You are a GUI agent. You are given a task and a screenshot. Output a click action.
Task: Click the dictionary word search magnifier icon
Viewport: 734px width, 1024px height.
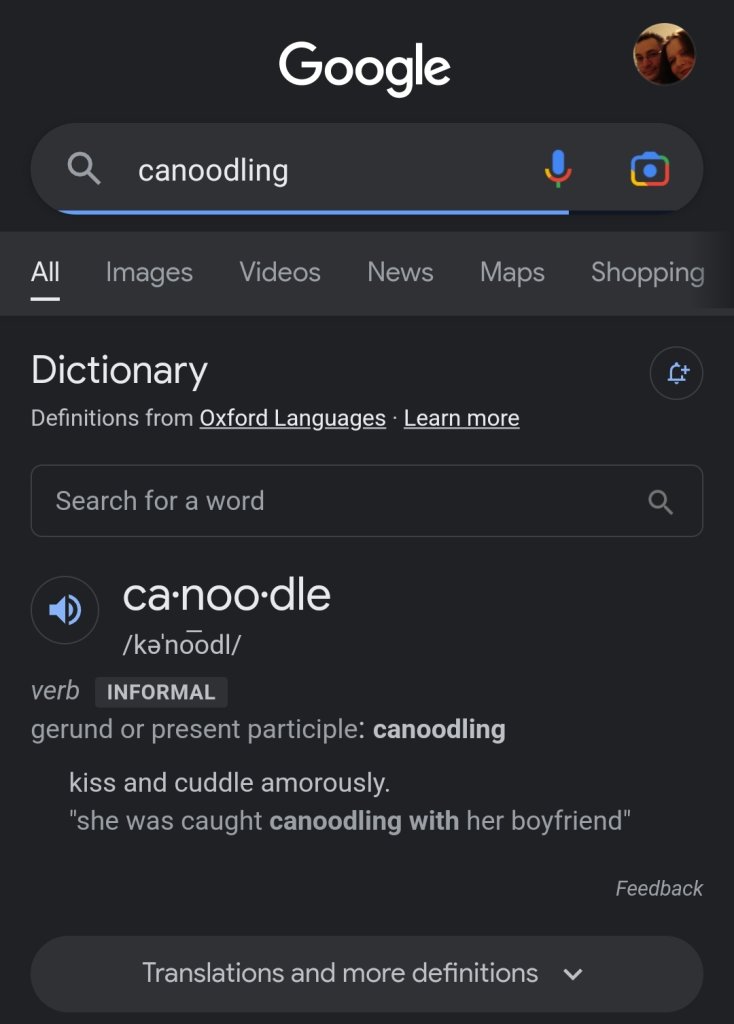(x=660, y=501)
